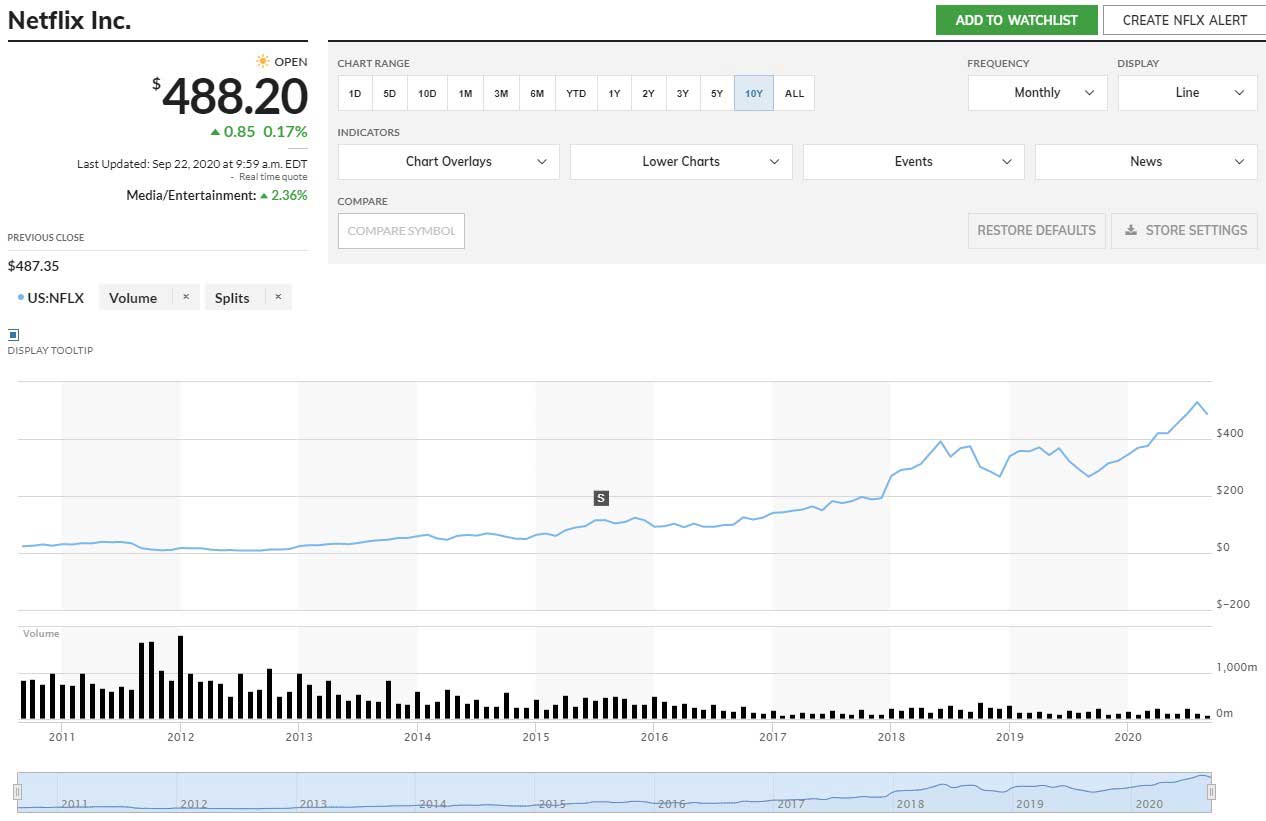Grab the left handle of range navigator
This screenshot has width=1266, height=821.
pyautogui.click(x=17, y=793)
